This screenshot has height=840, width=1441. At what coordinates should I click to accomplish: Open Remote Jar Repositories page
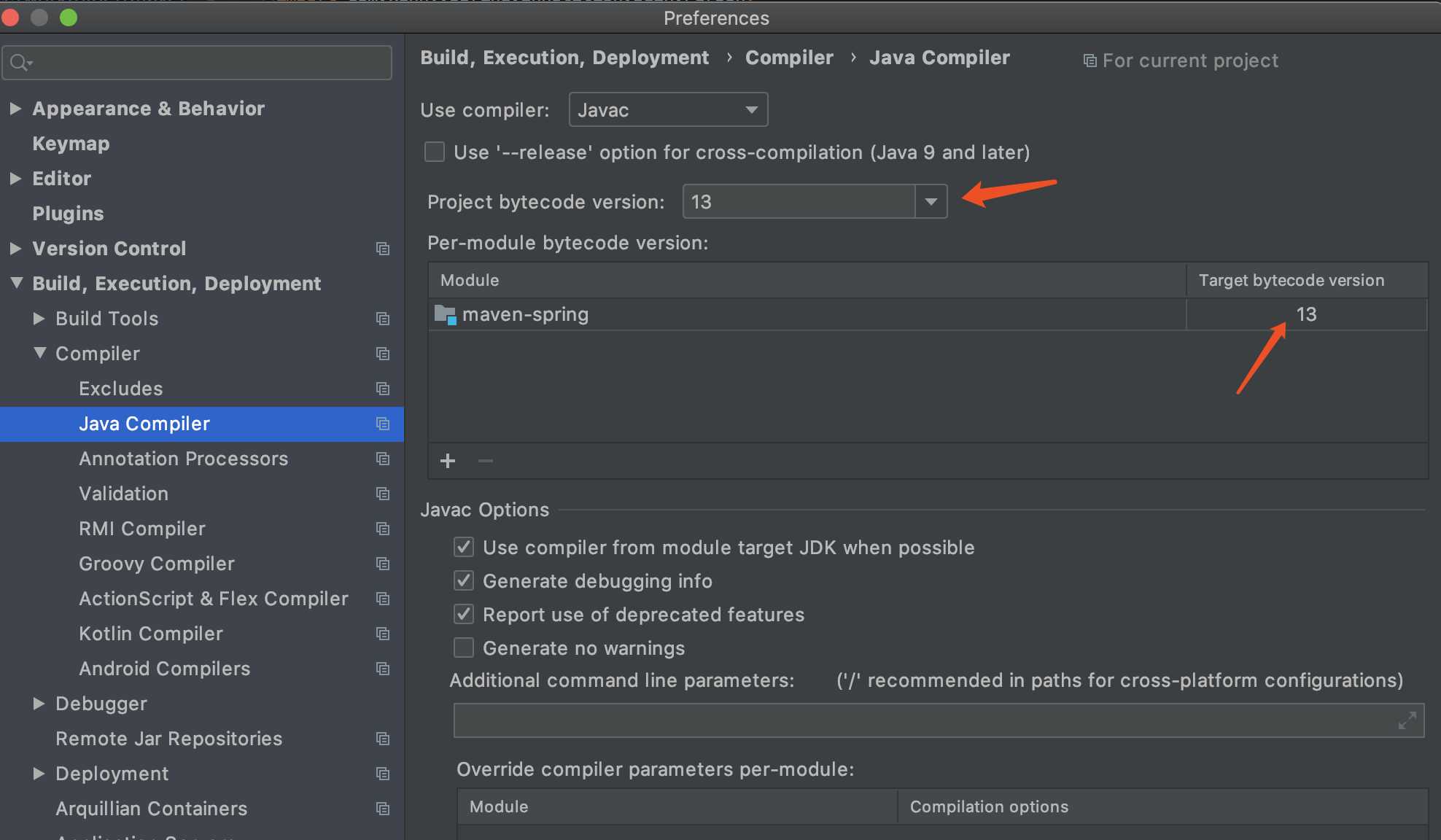168,739
